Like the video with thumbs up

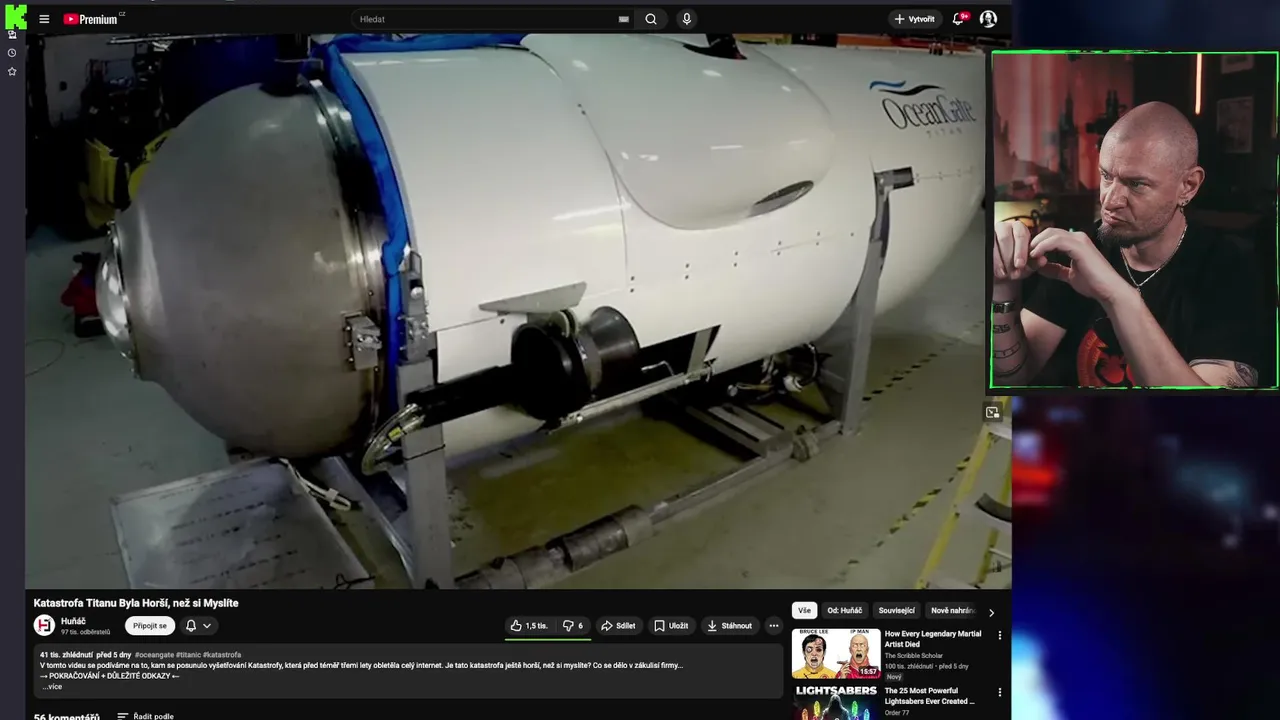click(x=529, y=626)
